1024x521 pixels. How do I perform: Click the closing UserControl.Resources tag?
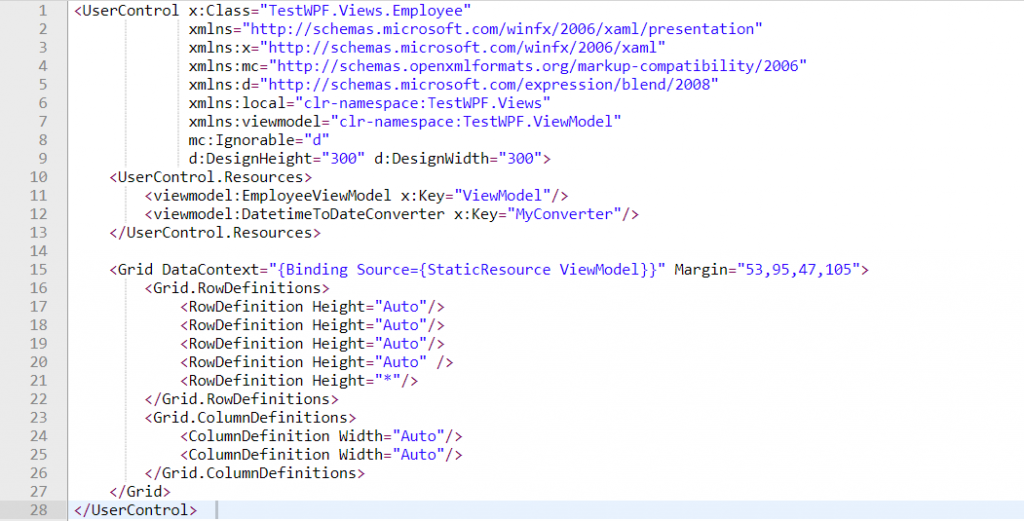point(216,232)
